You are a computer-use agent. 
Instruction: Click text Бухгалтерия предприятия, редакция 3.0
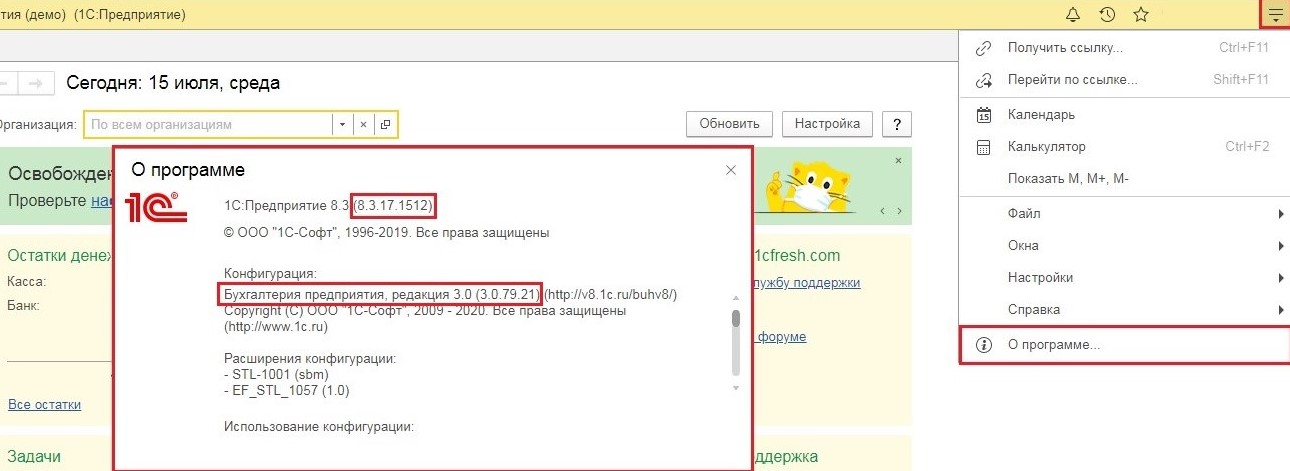coord(350,295)
